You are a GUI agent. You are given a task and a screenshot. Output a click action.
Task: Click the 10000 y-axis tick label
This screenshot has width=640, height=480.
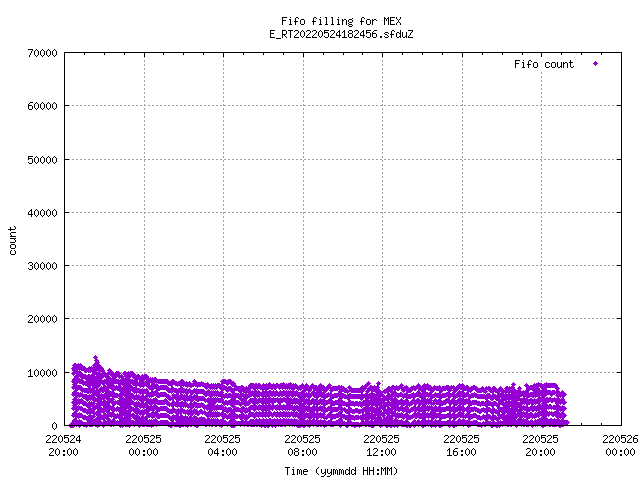click(42, 373)
